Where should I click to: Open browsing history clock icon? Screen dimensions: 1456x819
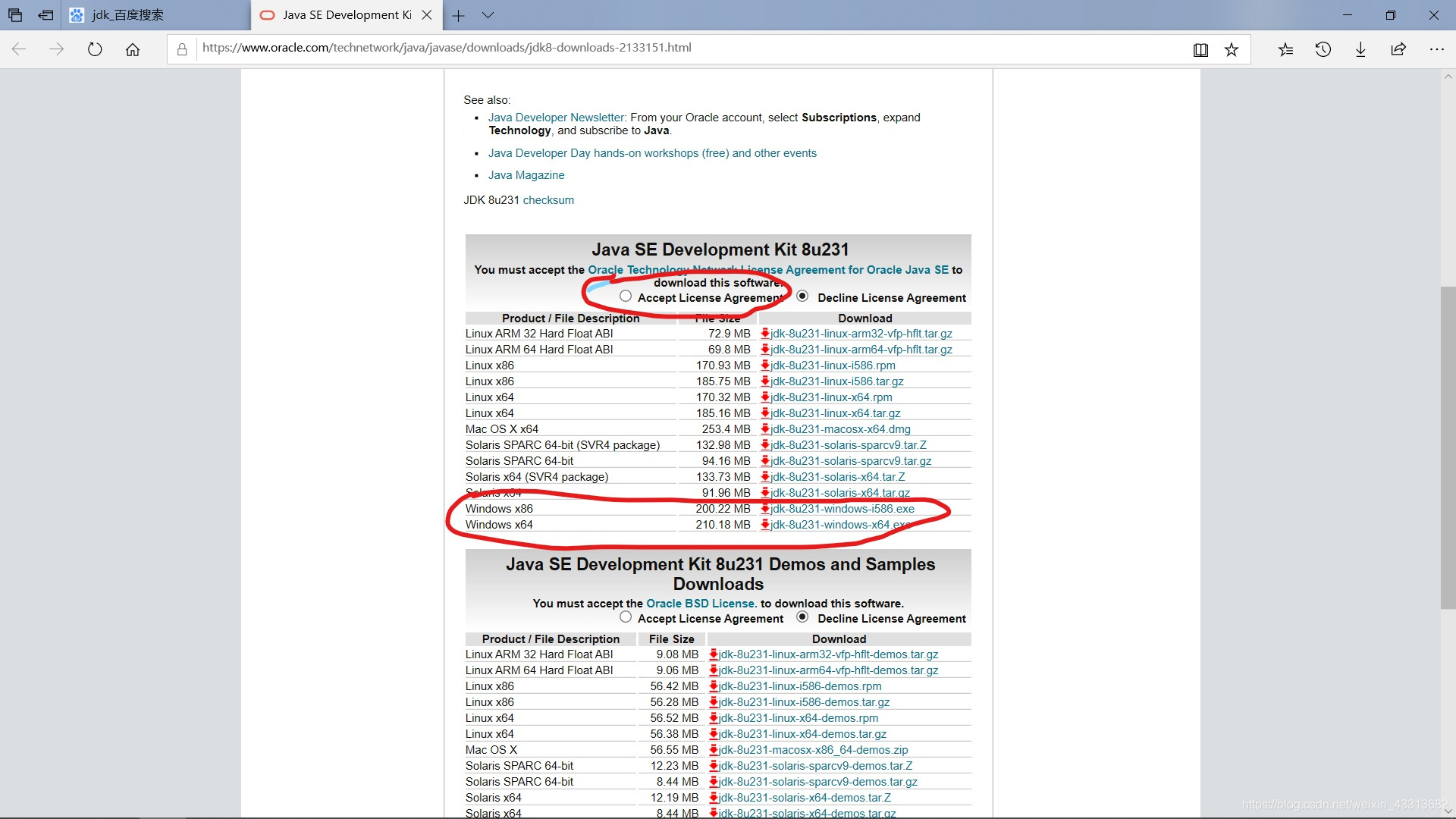(1323, 49)
